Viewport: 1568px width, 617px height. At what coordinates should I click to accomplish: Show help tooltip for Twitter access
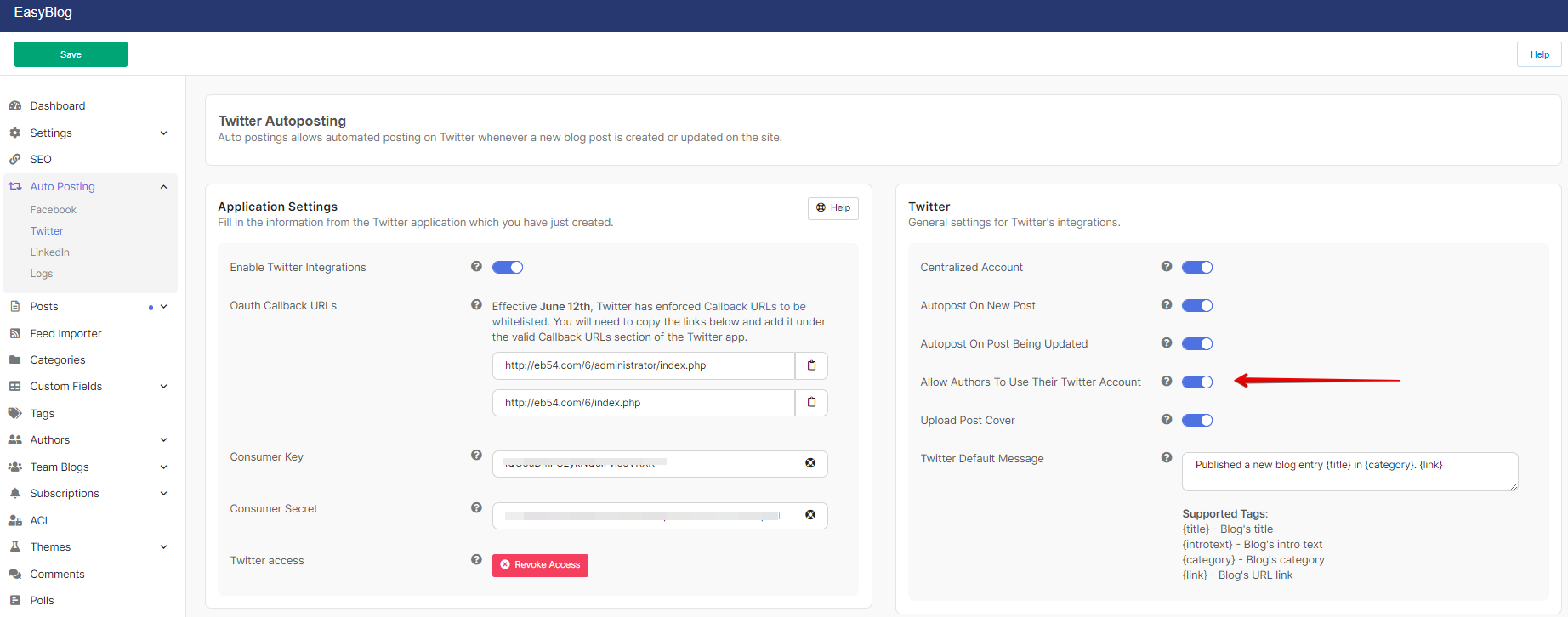[476, 560]
